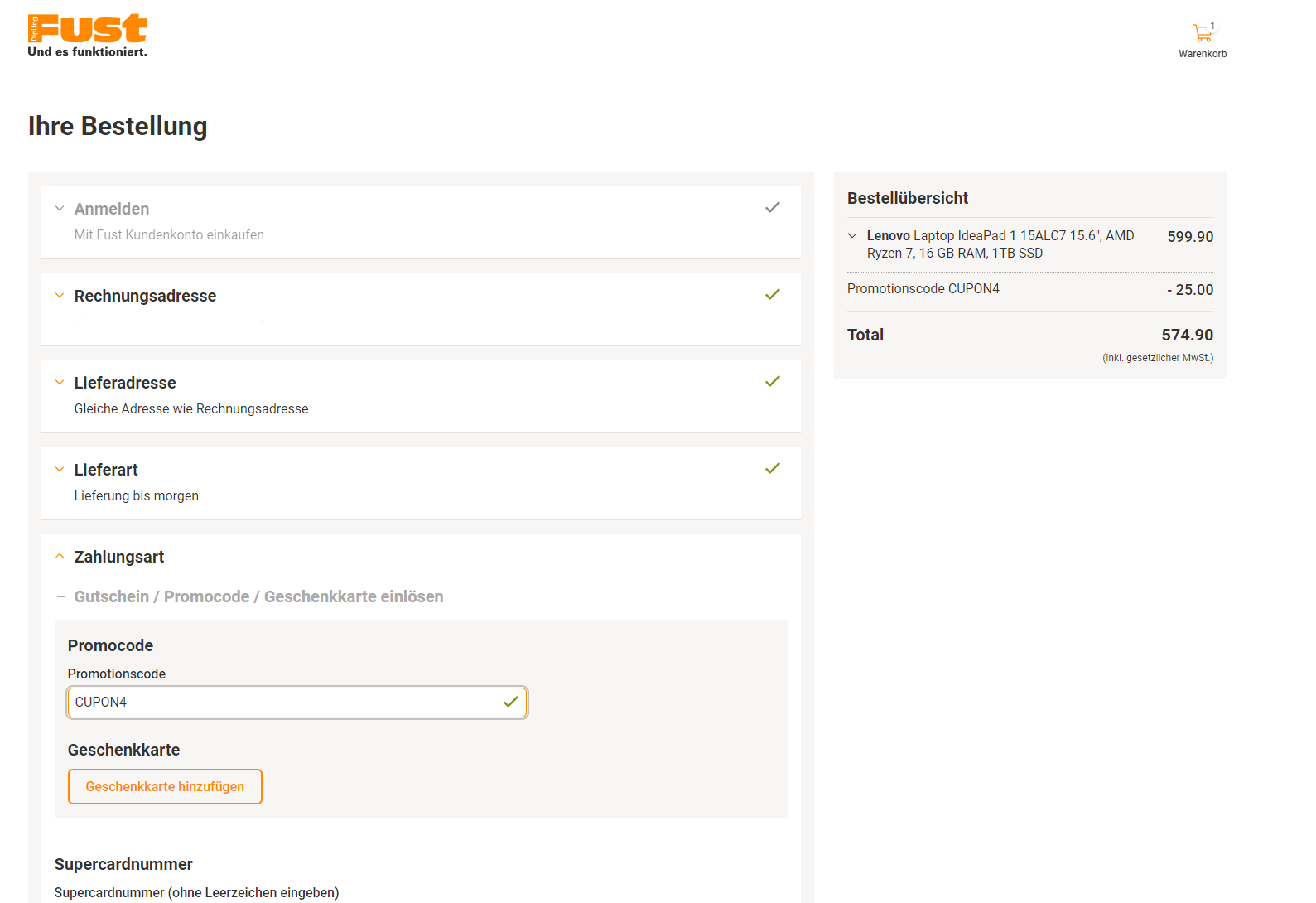
Task: Collapse the voucher section via minus icon
Action: pos(60,596)
